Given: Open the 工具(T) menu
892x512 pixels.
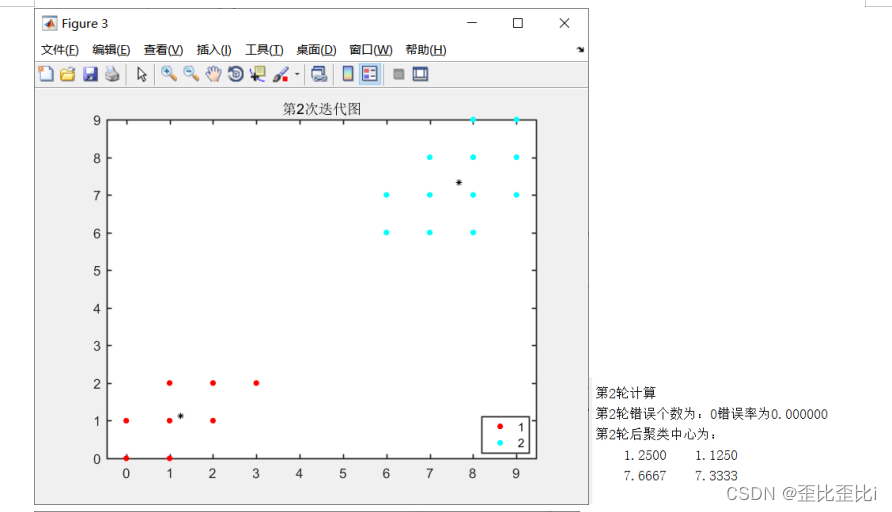Looking at the screenshot, I should pos(264,50).
